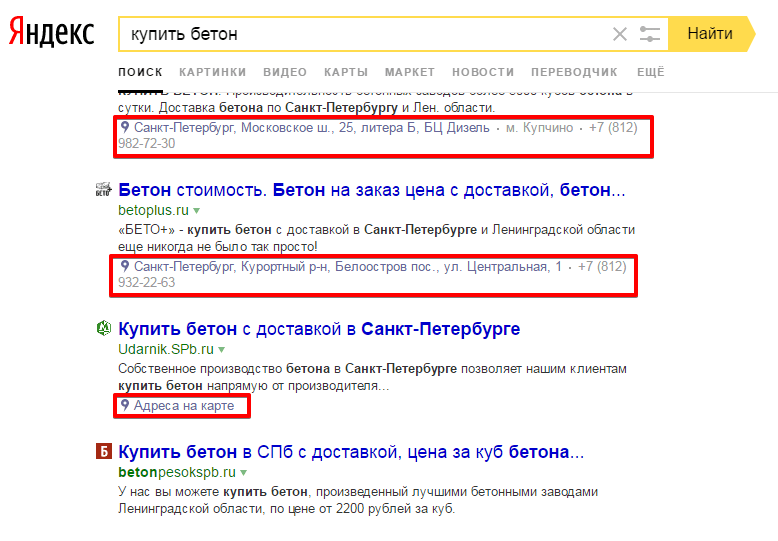The width and height of the screenshot is (778, 541).
Task: Open the Новости tab
Action: 483,72
